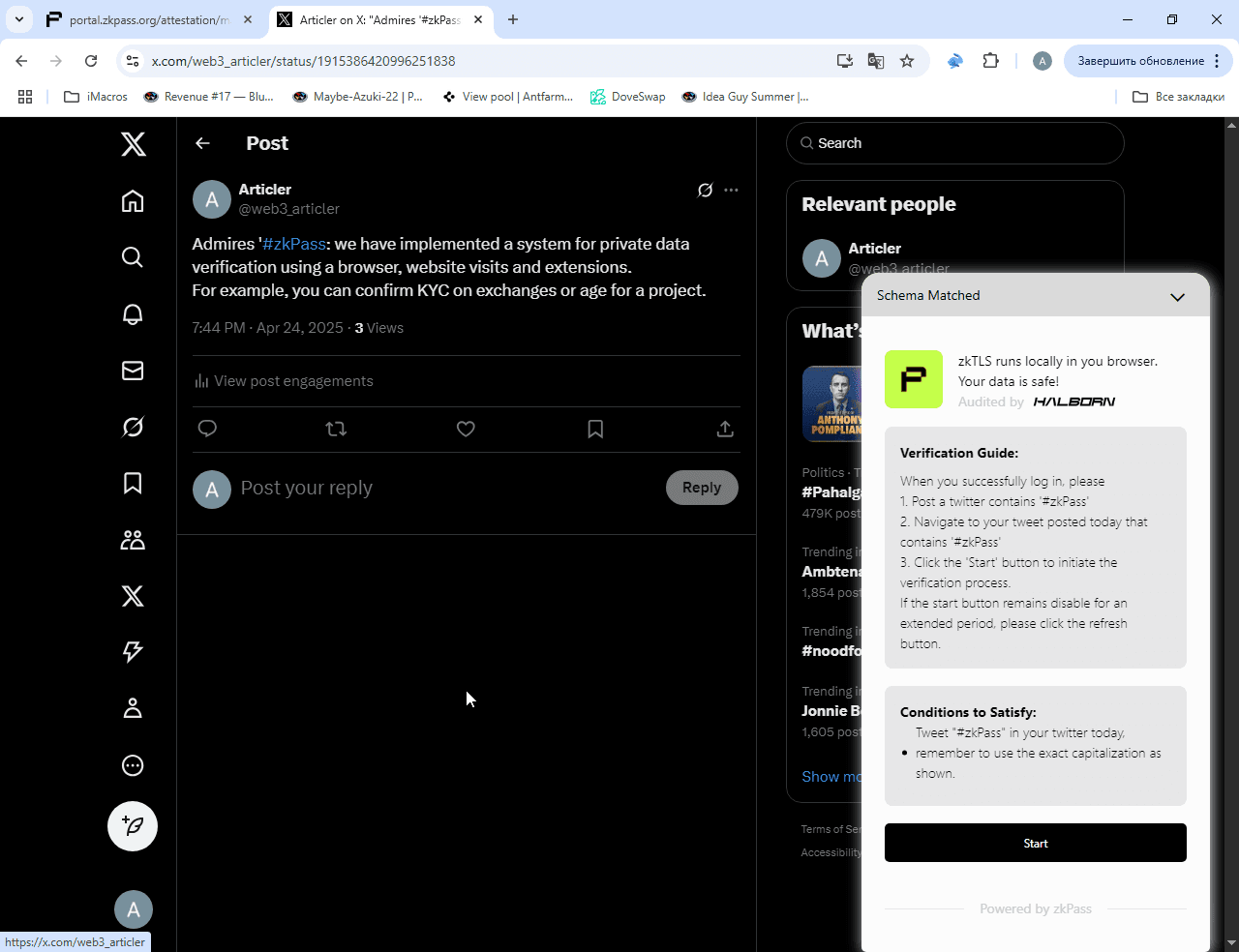
Task: Click View post engagements
Action: coord(284,381)
